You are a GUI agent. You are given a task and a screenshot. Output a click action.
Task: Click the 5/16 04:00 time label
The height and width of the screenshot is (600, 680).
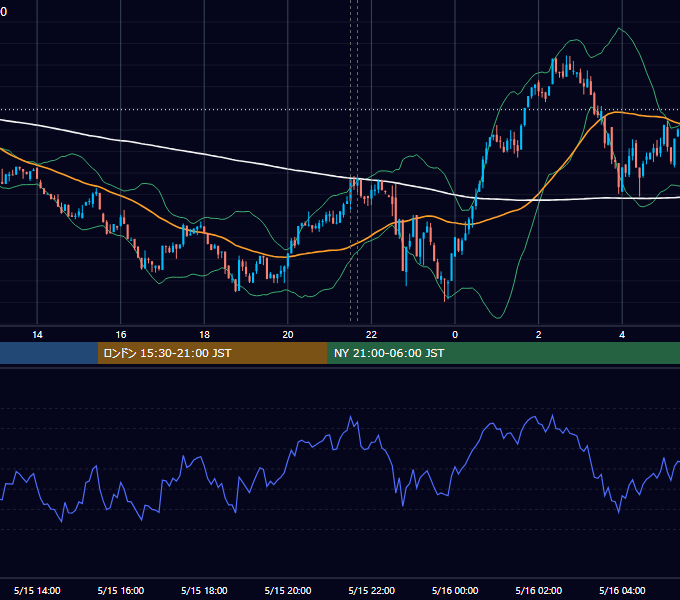click(622, 590)
